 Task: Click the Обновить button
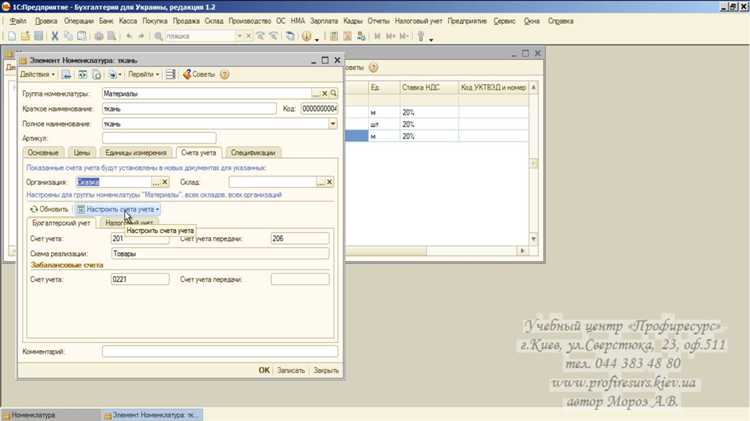tap(49, 209)
